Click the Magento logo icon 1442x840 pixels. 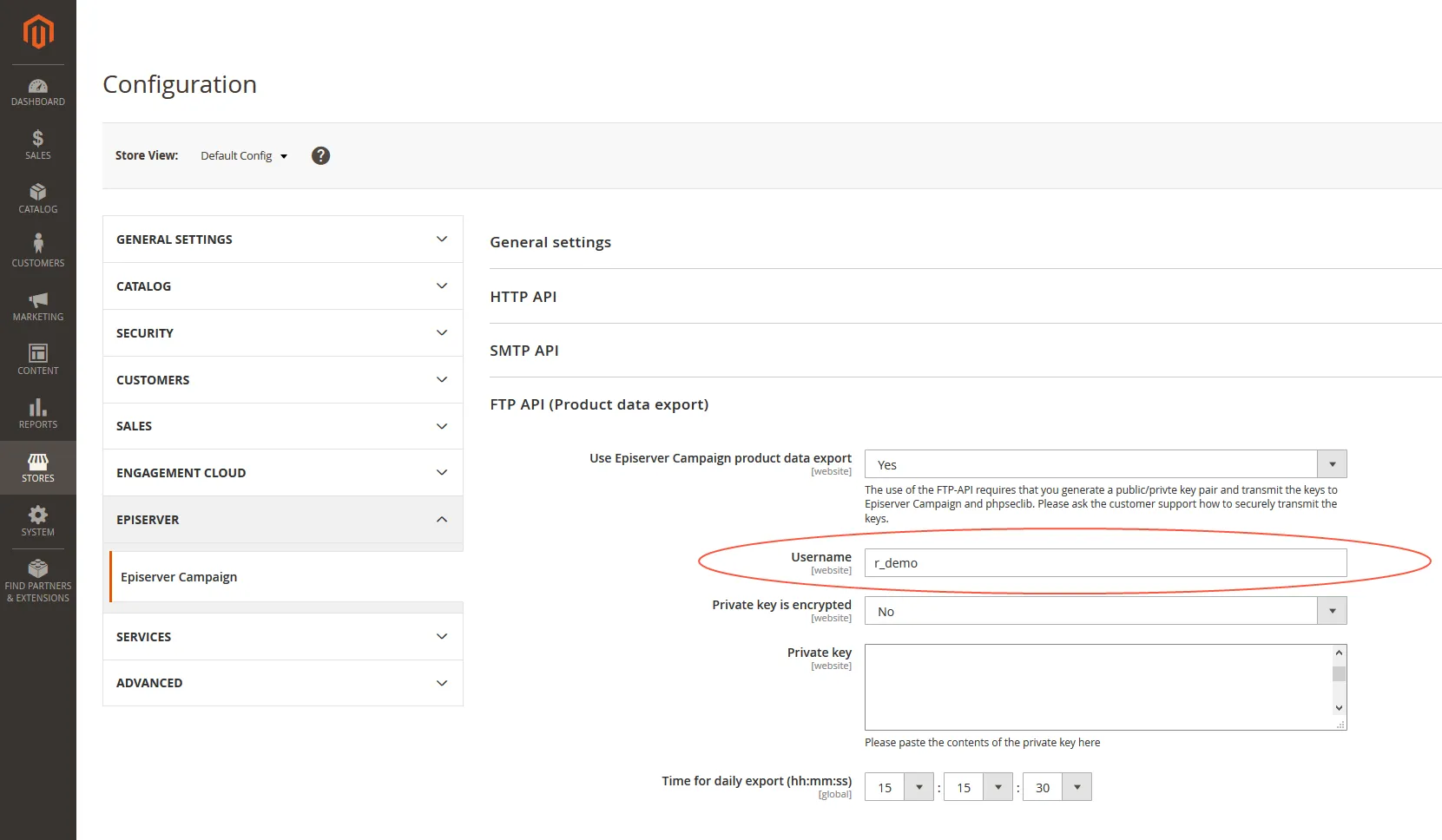click(x=38, y=32)
